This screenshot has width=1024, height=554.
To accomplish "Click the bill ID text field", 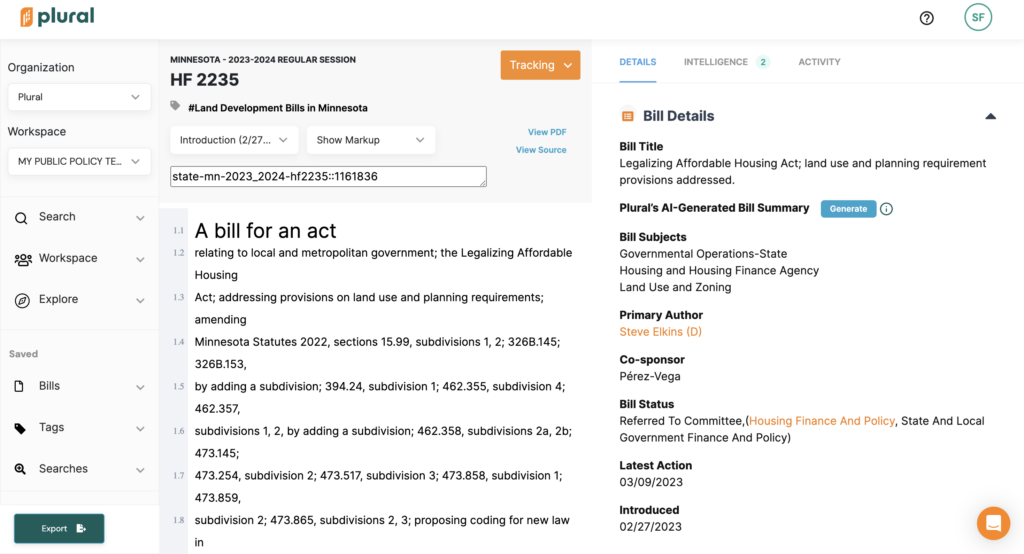I will tap(328, 177).
